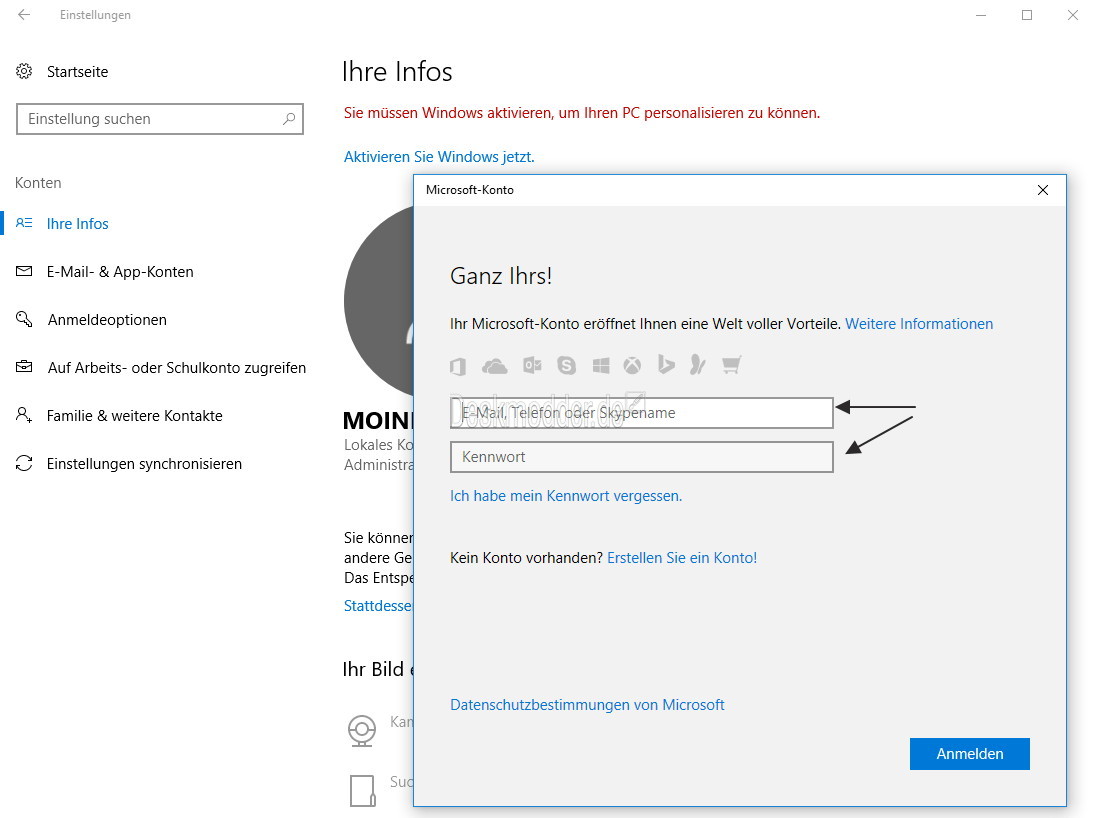Screen dimensions: 1096x818
Task: Click the partially hidden Stattdessen link
Action: [378, 605]
